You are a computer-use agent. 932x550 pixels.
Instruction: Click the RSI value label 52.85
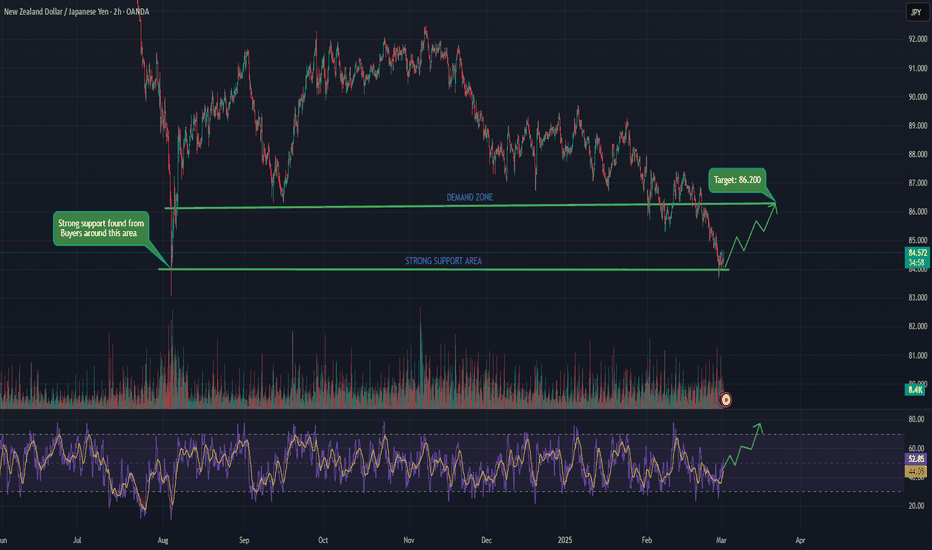click(x=916, y=459)
